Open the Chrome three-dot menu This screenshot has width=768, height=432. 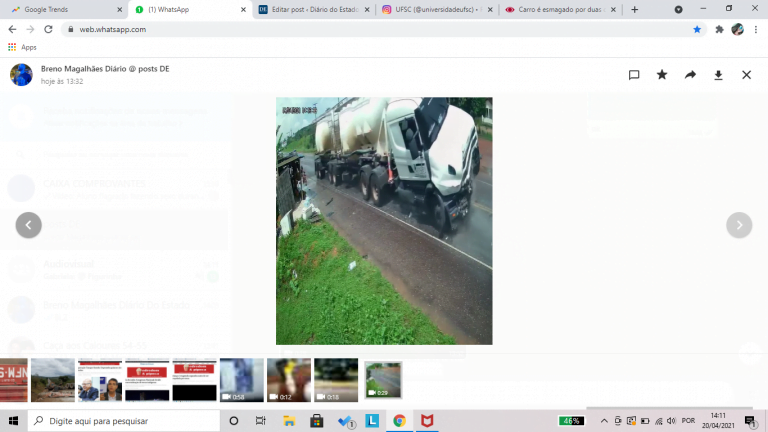pyautogui.click(x=756, y=29)
